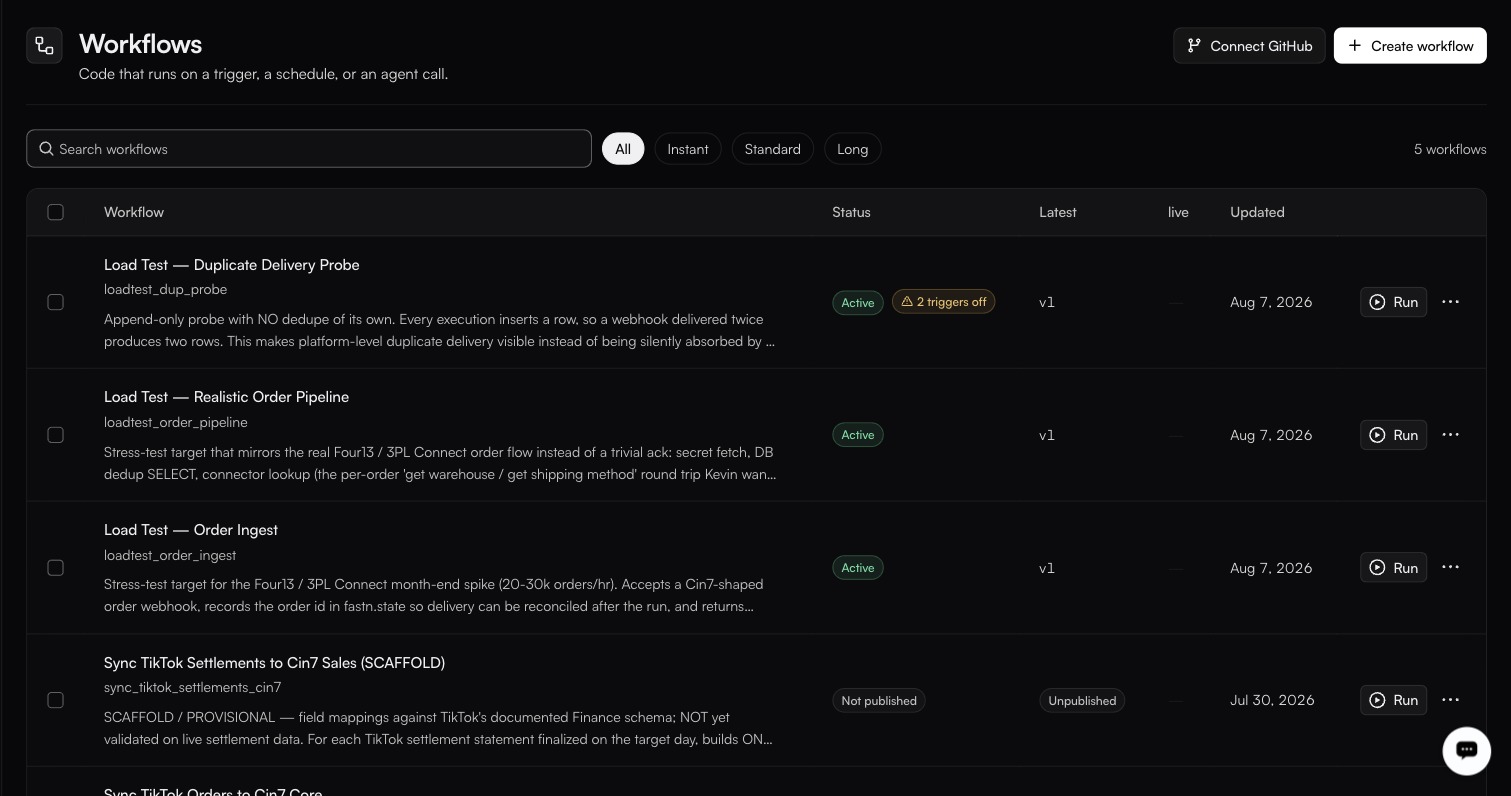This screenshot has width=1511, height=796.
Task: Open the more options menu for TikTok Settlements
Action: pyautogui.click(x=1450, y=700)
